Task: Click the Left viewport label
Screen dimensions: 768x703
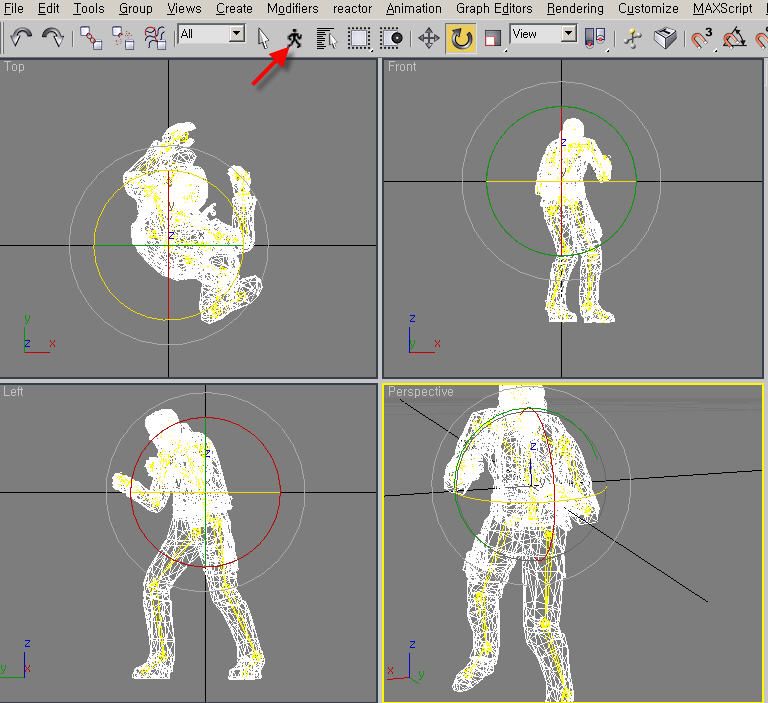Action: (13, 391)
